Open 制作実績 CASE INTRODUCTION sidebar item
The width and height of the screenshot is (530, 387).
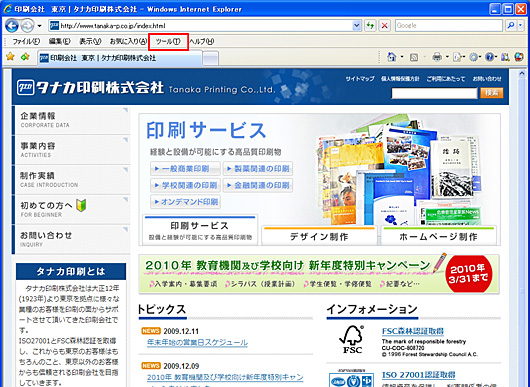tap(71, 179)
